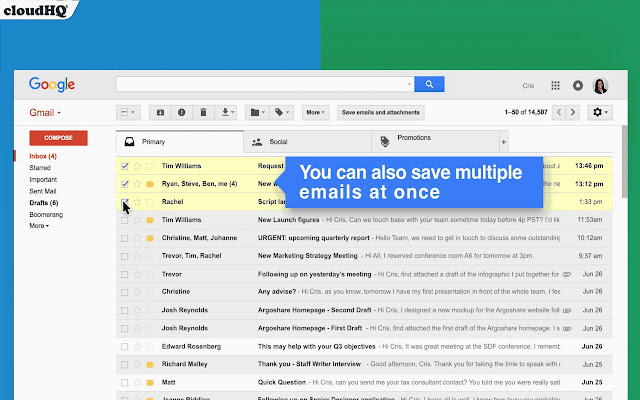Viewport: 640px width, 400px height.
Task: Open search options dropdown arrow
Action: 409,84
